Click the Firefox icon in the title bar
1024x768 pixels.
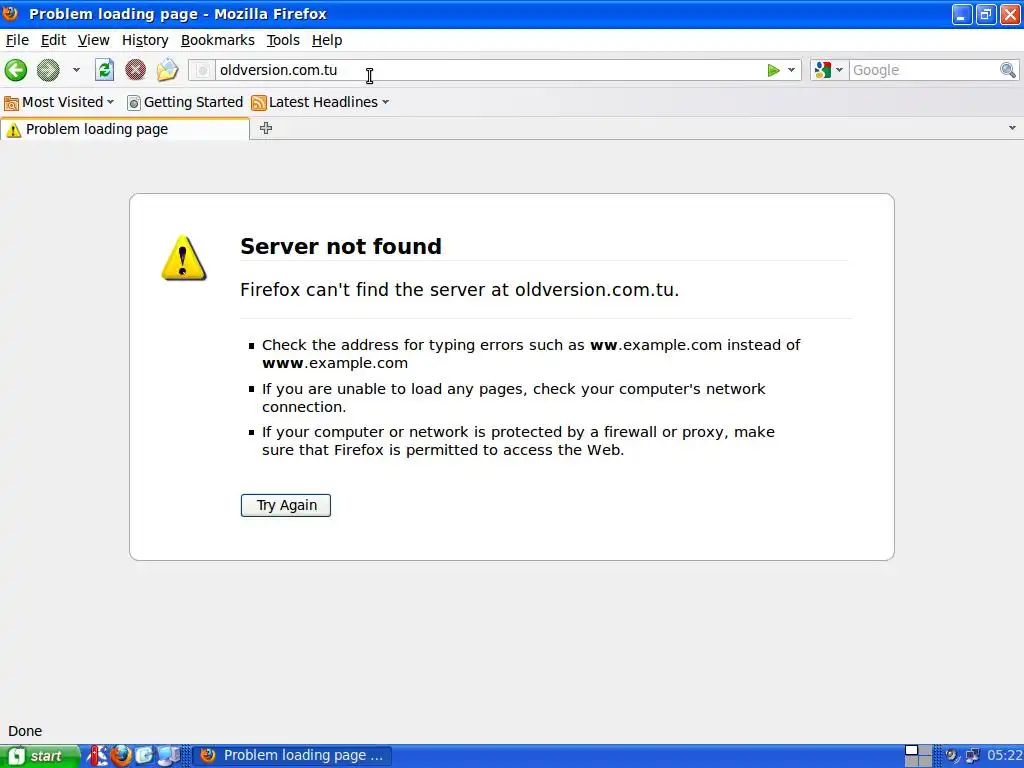(x=10, y=13)
